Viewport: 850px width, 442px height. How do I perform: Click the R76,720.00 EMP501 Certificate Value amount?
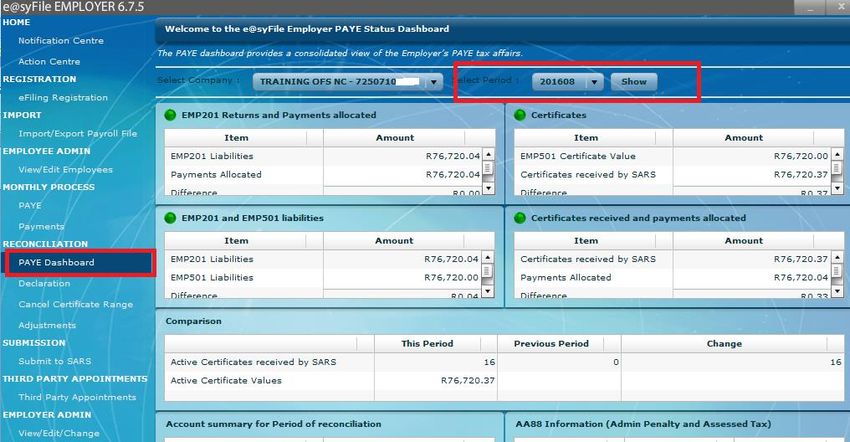coord(801,156)
